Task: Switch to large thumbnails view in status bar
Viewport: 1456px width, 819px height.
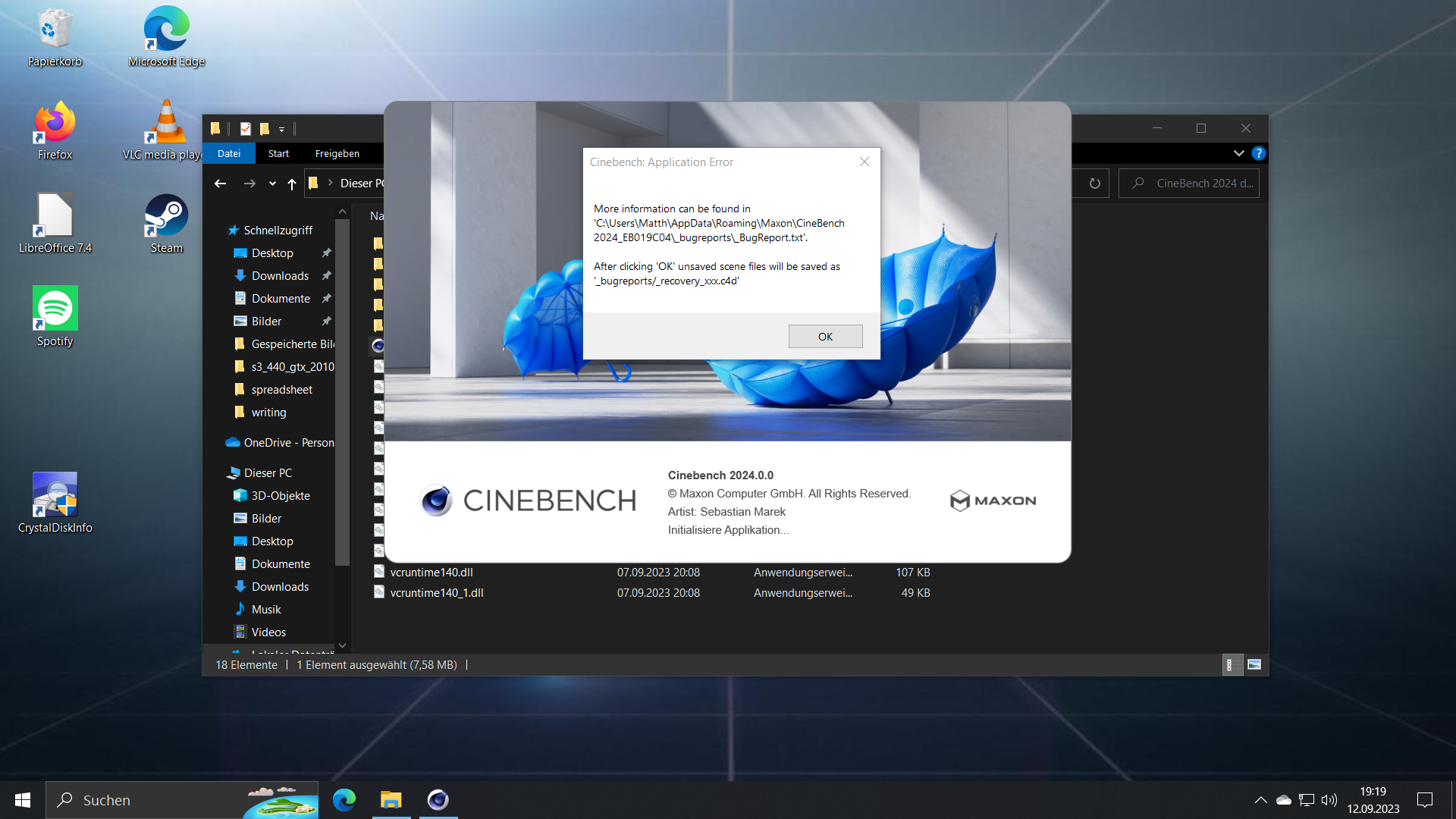Action: point(1255,664)
